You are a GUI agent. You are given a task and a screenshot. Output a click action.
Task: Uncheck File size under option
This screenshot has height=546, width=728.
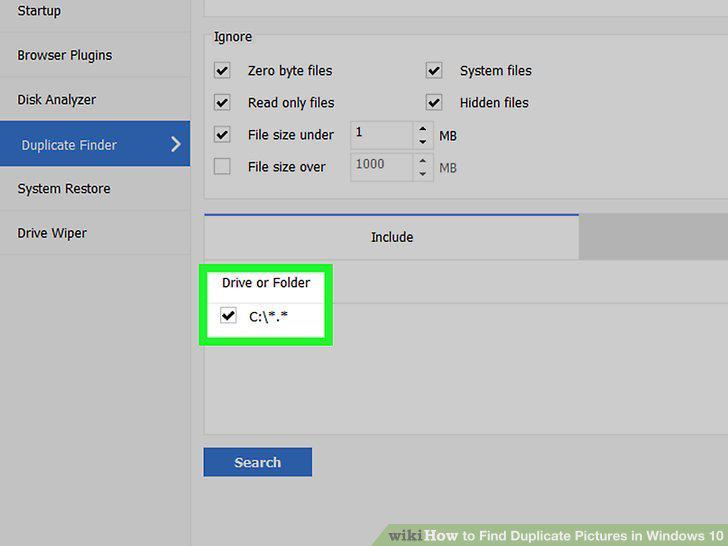222,135
